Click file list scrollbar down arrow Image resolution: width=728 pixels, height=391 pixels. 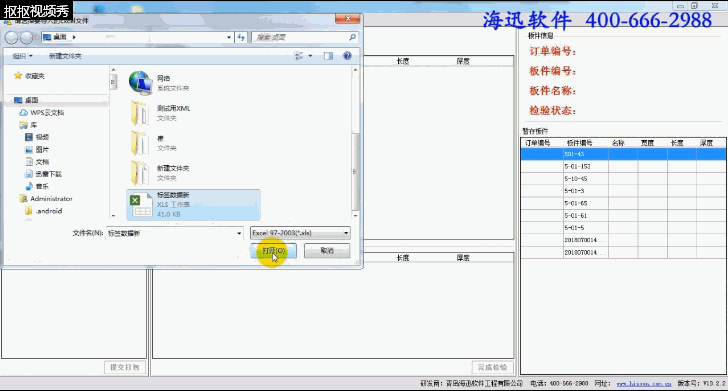(x=355, y=215)
